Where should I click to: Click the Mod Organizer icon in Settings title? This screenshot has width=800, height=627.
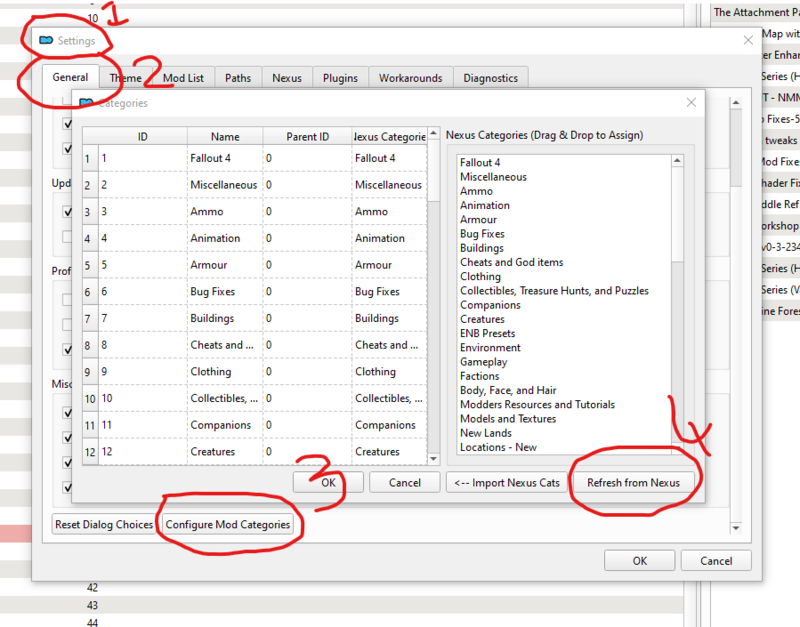point(46,40)
